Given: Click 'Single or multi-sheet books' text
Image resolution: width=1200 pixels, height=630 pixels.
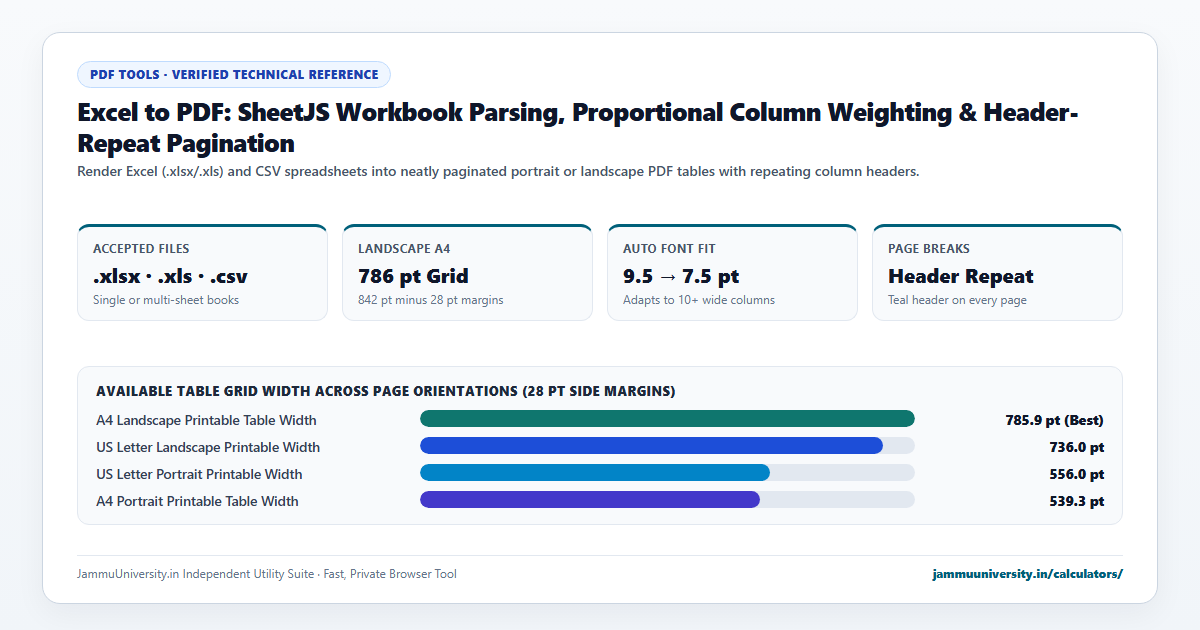Looking at the screenshot, I should pos(166,300).
